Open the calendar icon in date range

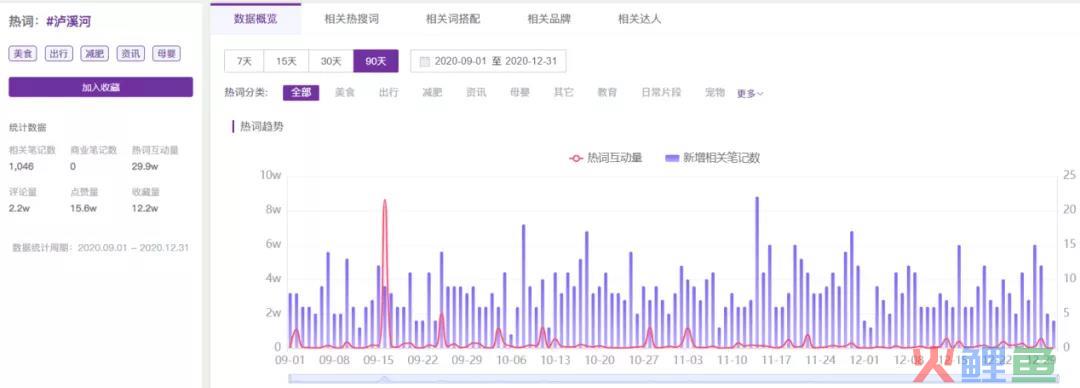(x=424, y=61)
